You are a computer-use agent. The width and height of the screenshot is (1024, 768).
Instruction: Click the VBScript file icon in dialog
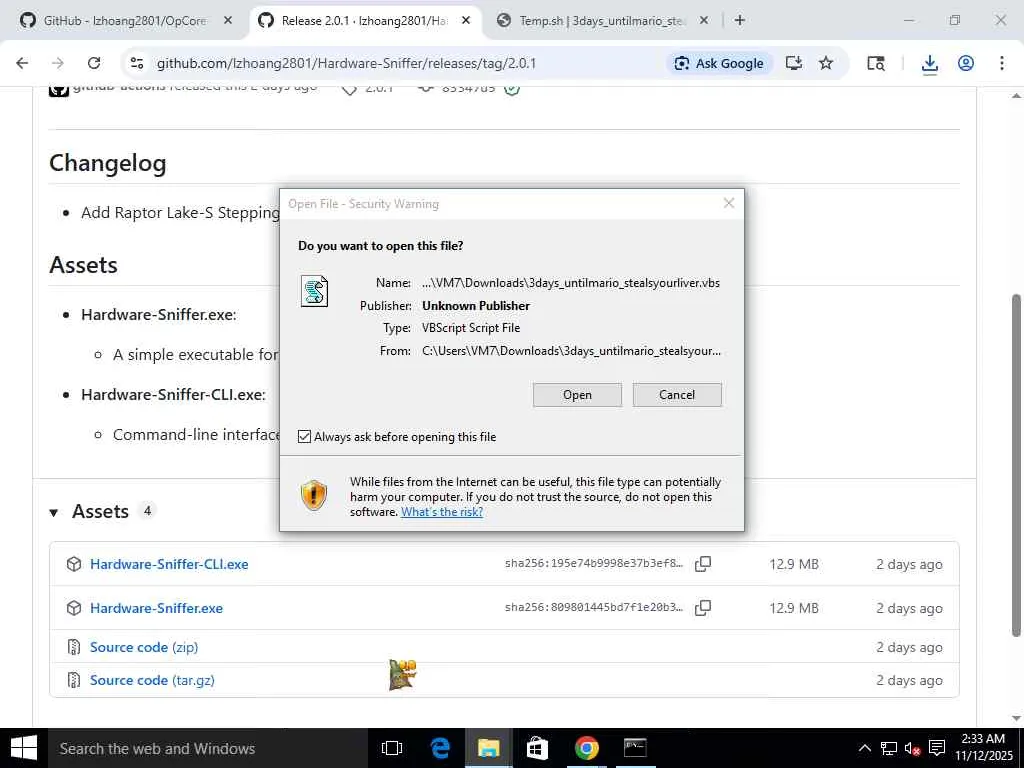tap(314, 291)
